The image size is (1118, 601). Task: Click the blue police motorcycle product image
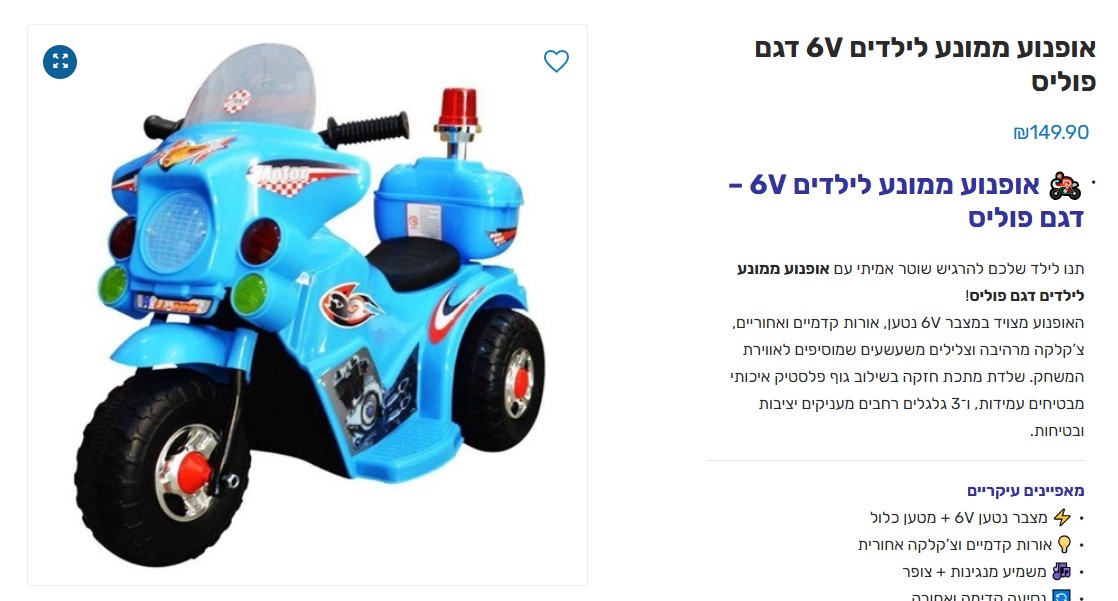(307, 305)
